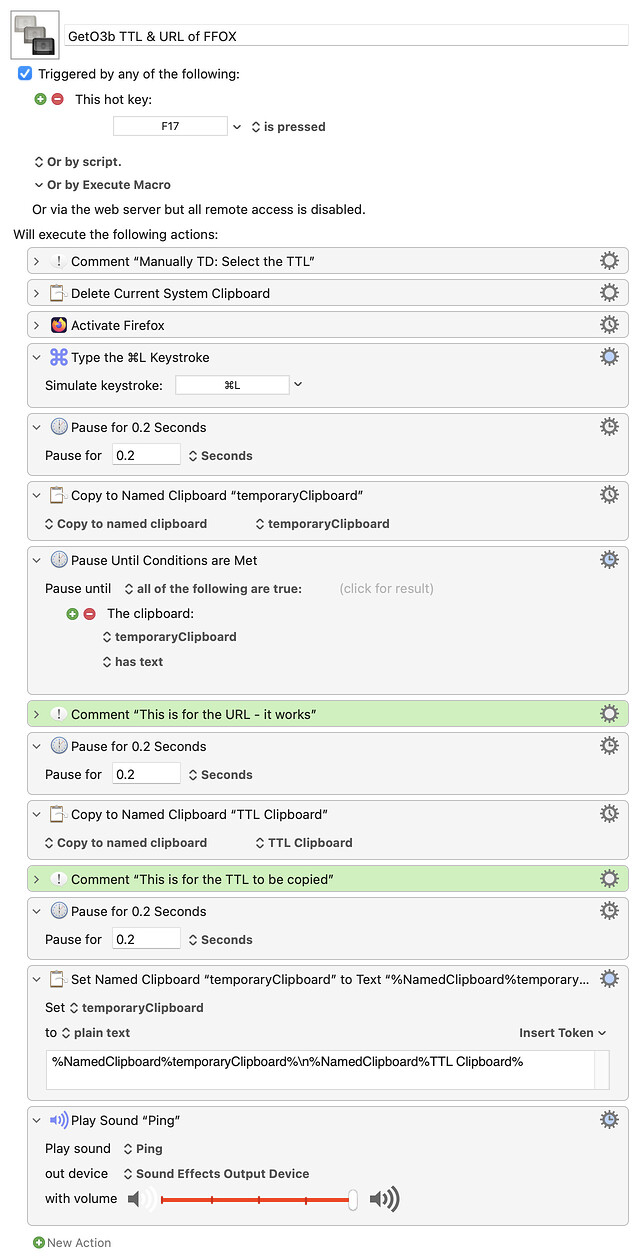Uncheck the Triggered by any of the following checkbox
This screenshot has height=1259, width=639.
pos(25,73)
